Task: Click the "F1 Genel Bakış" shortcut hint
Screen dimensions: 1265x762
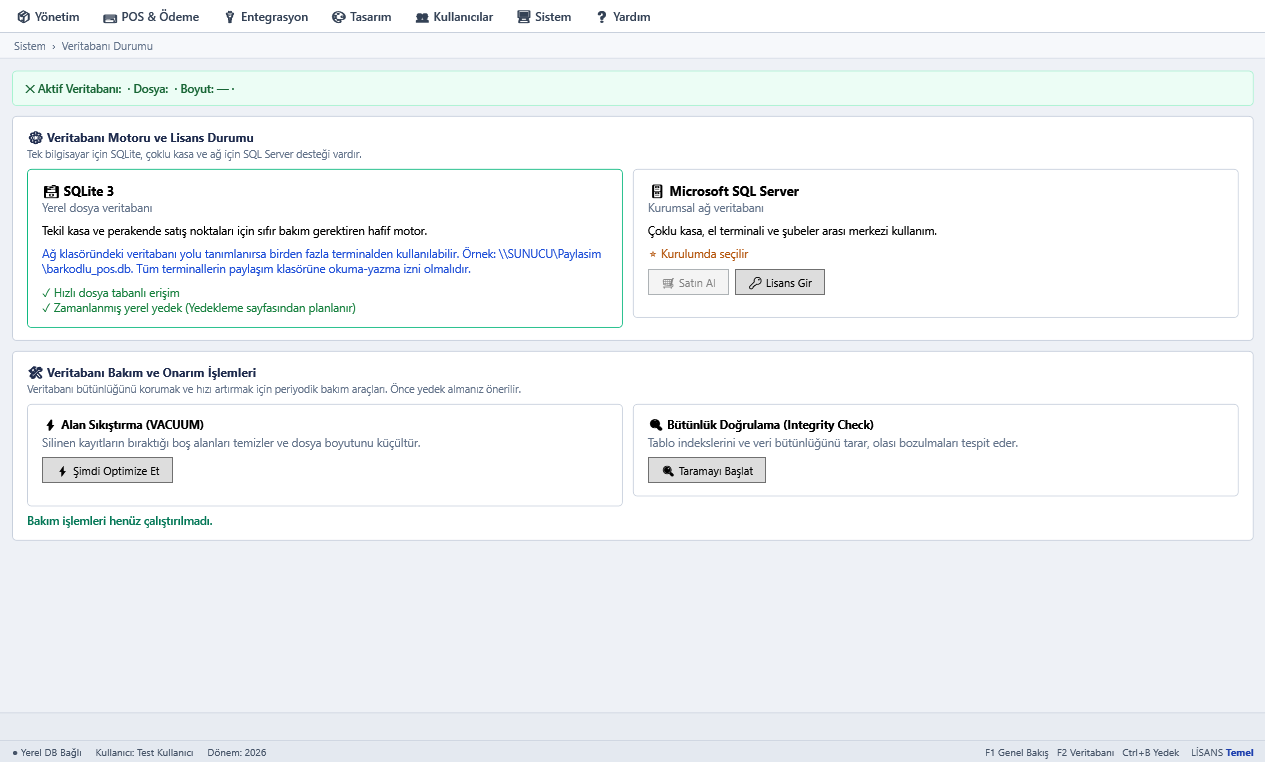Action: point(1017,752)
